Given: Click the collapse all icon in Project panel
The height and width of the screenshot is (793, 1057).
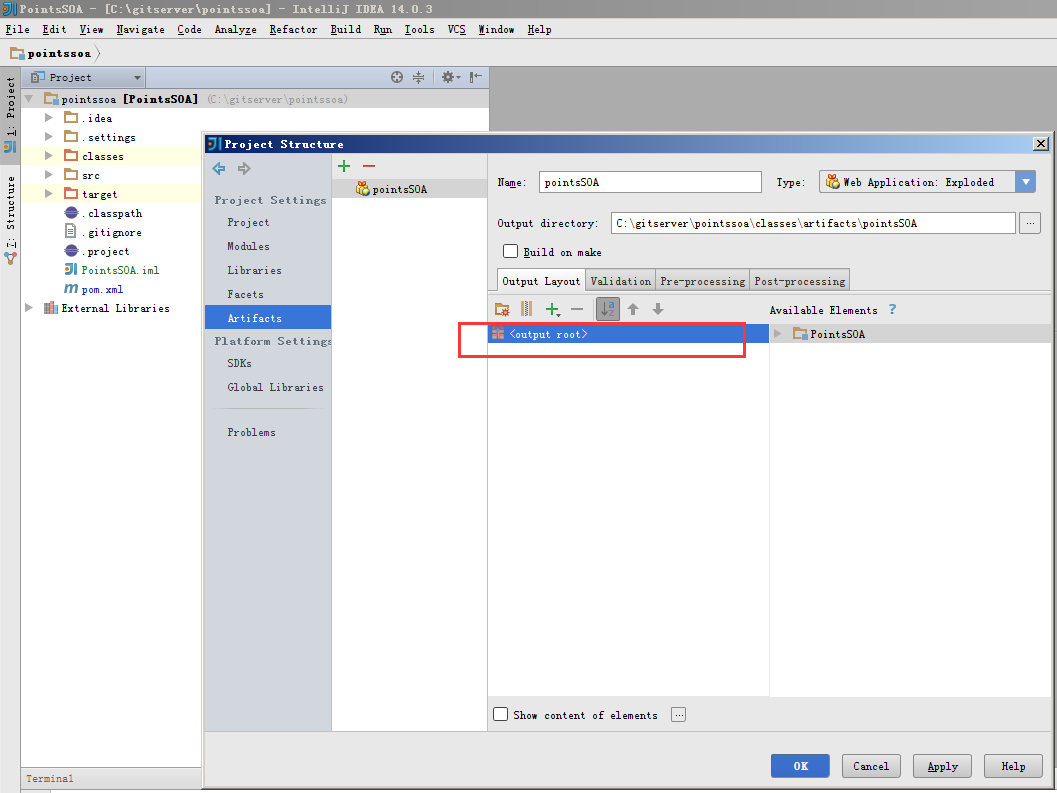Looking at the screenshot, I should 419,78.
